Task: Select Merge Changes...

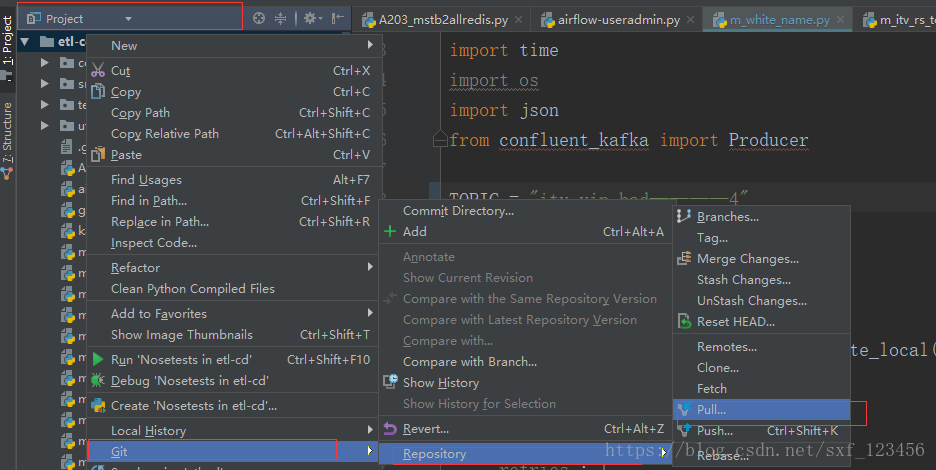Action: tap(762, 259)
